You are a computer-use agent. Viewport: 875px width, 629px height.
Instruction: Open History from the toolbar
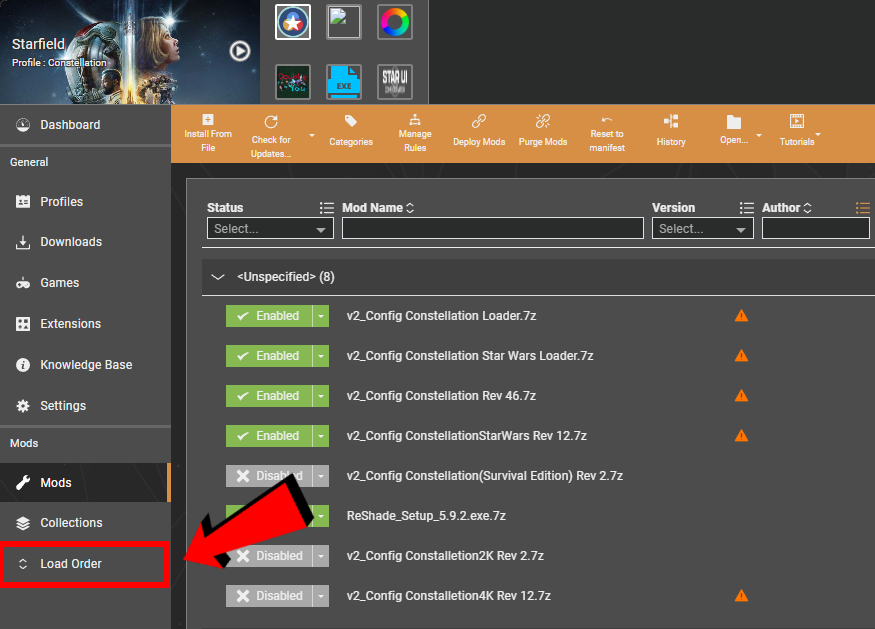click(x=671, y=131)
